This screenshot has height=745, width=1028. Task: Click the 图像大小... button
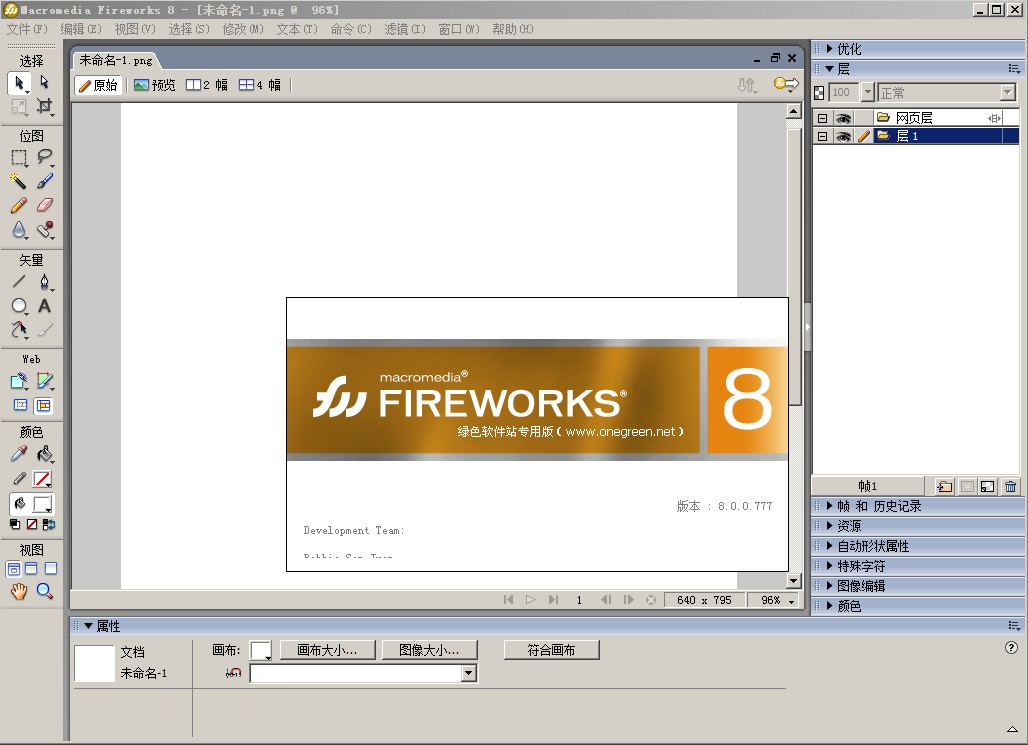(x=429, y=650)
